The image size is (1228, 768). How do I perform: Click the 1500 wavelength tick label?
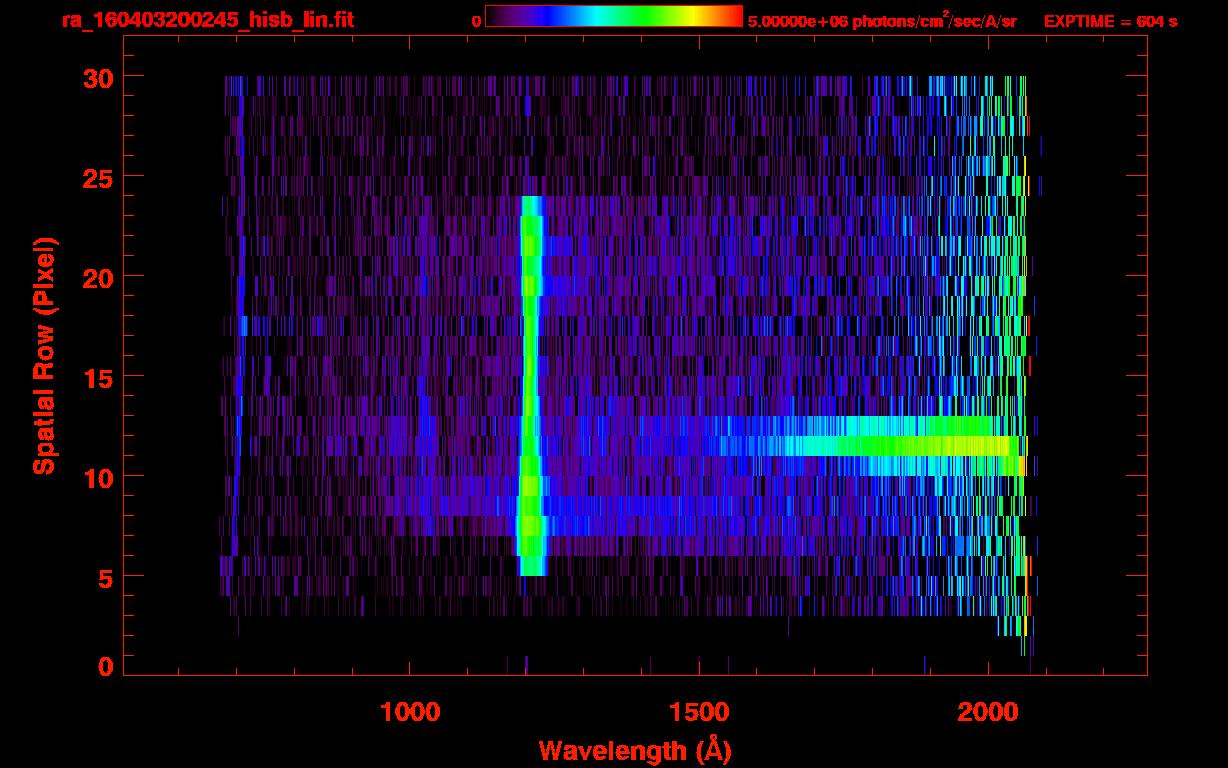click(x=699, y=711)
